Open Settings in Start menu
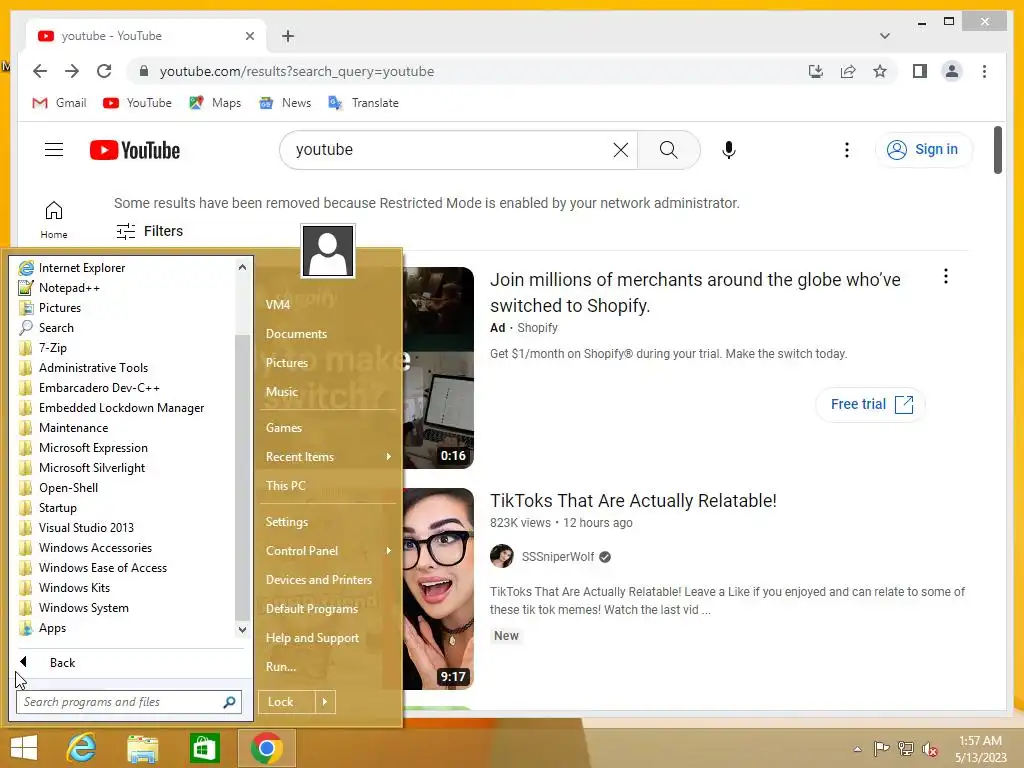This screenshot has height=768, width=1024. pos(287,522)
